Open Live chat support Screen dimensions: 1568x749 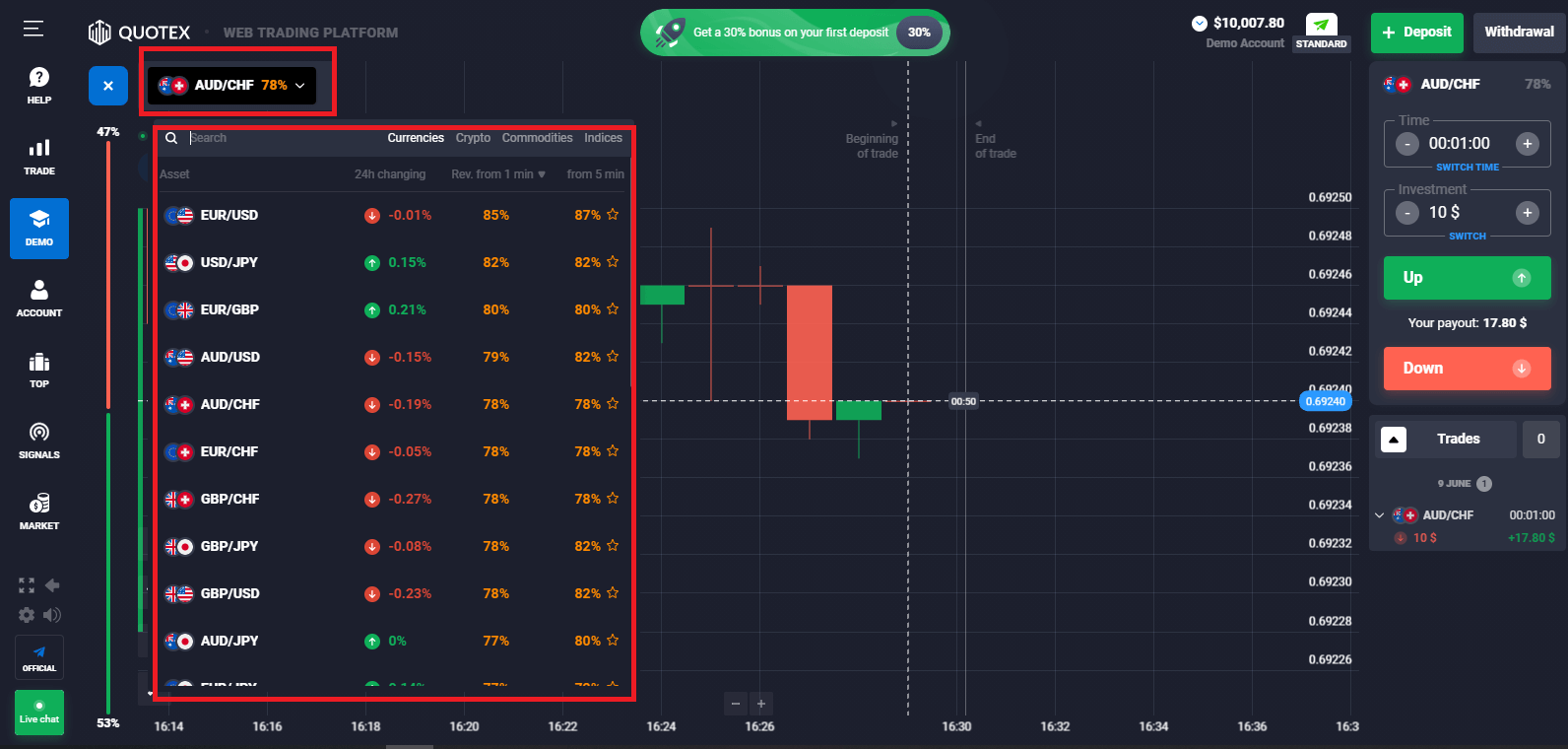pyautogui.click(x=39, y=712)
